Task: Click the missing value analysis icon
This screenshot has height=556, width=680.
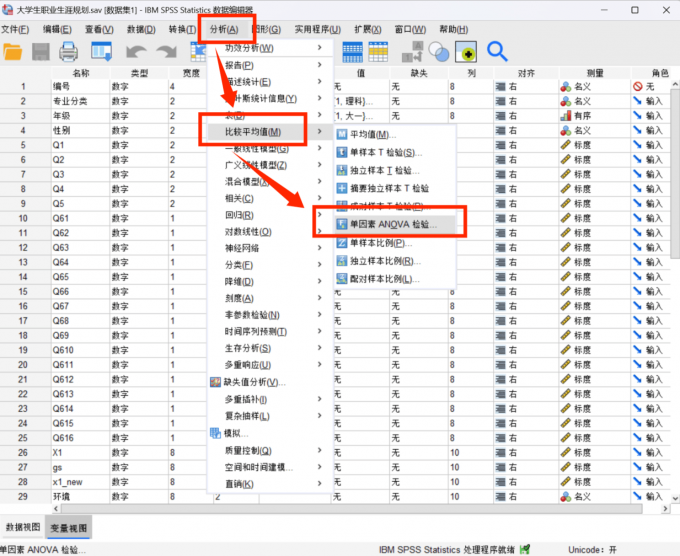Action: click(x=215, y=382)
